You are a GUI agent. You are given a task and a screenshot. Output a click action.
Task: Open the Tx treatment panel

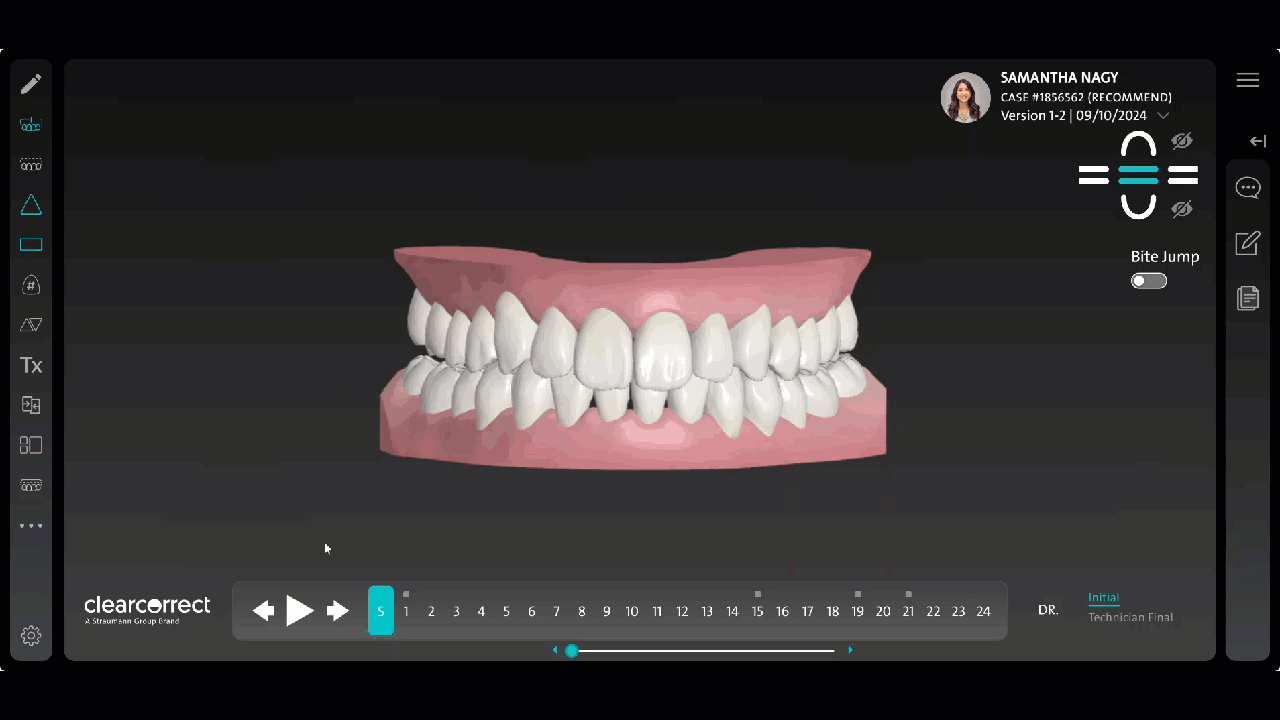[x=31, y=365]
